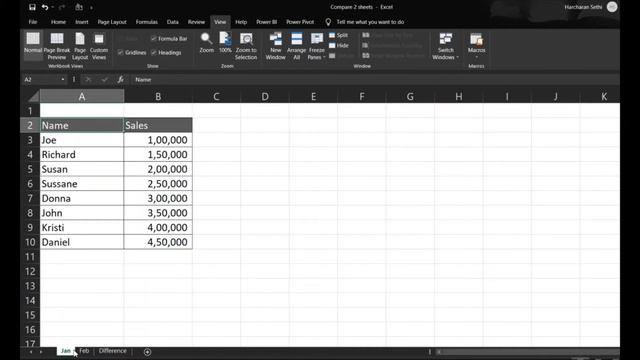Click the Cancel X in the formula bar

[88, 80]
